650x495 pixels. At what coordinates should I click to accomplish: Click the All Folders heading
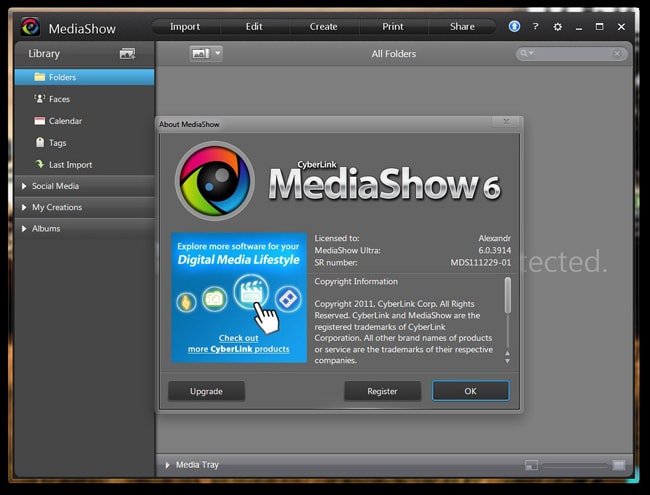pos(394,54)
